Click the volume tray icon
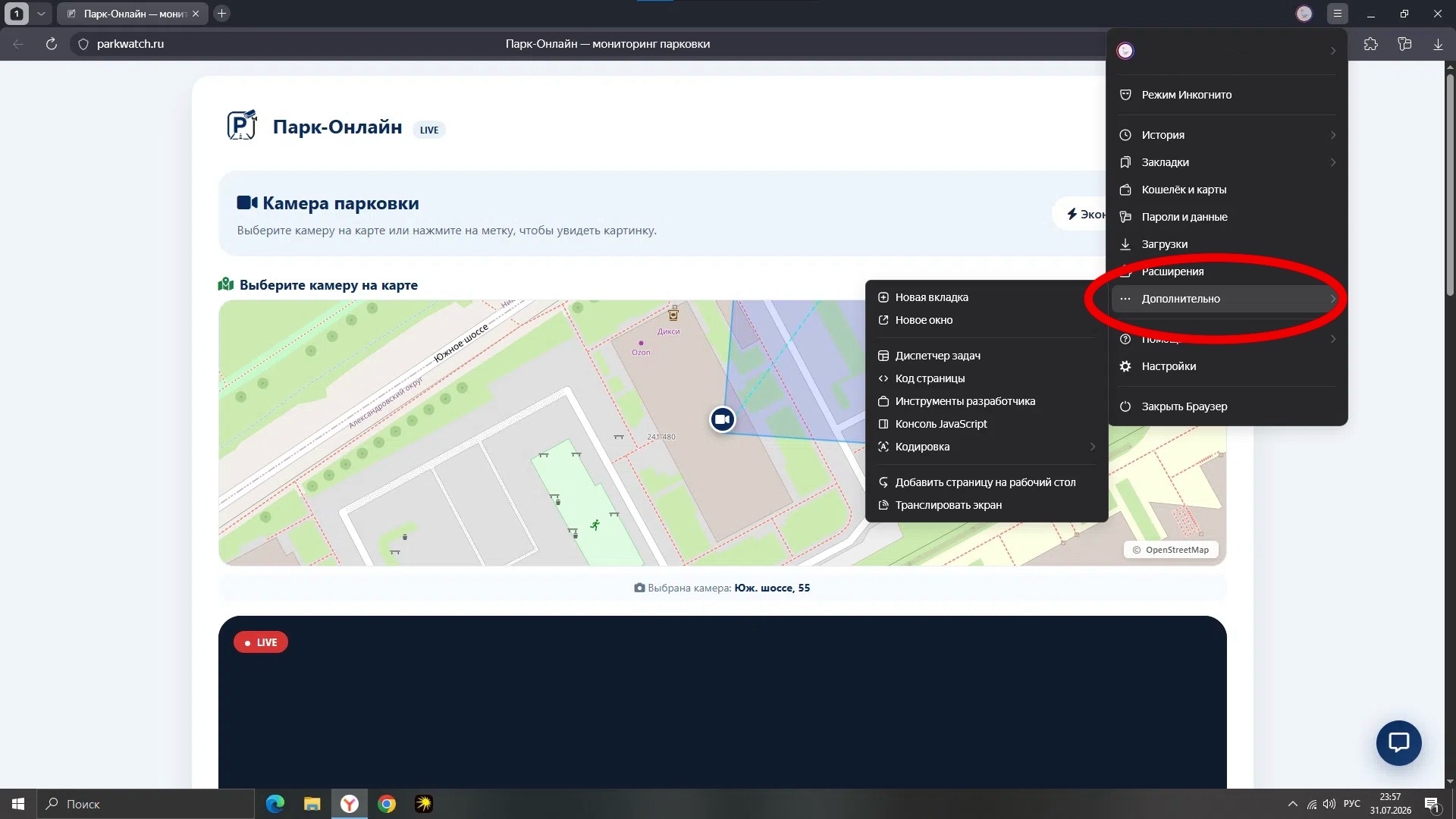1456x819 pixels. (1329, 804)
